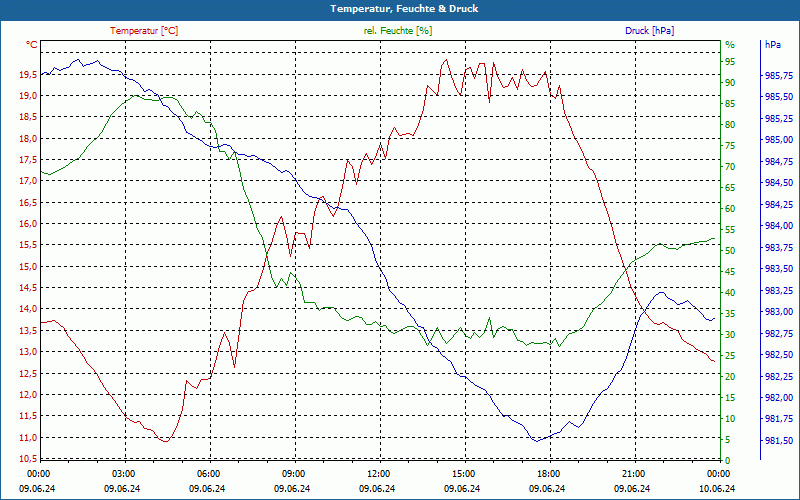Click the '19,5' tick on temperature axis

pos(28,74)
